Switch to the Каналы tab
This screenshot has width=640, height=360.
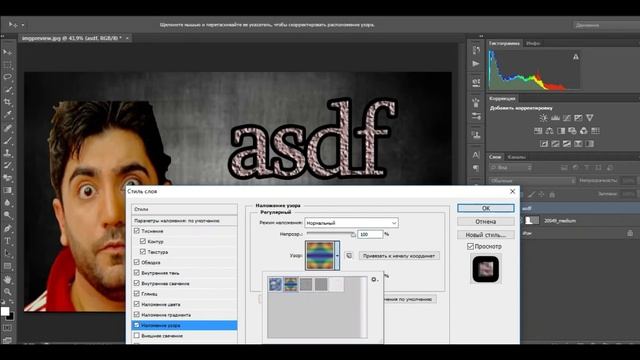pos(516,157)
